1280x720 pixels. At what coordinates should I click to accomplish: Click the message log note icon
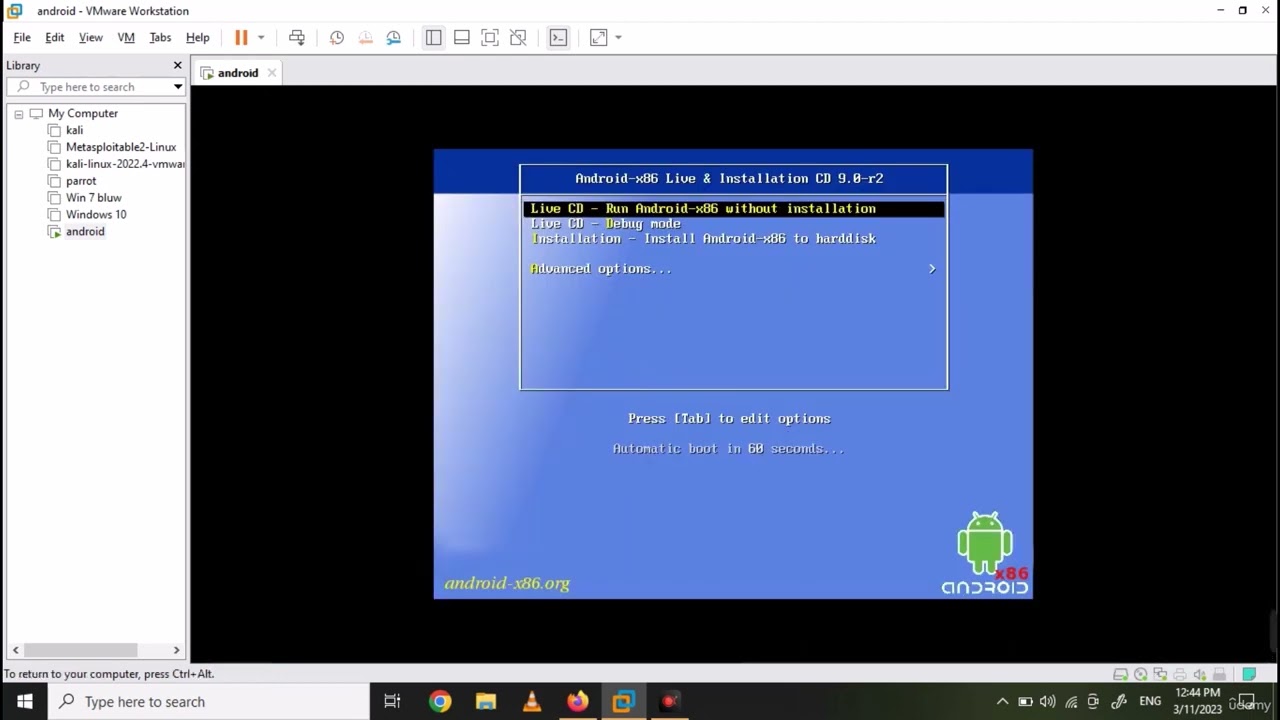pyautogui.click(x=1249, y=674)
